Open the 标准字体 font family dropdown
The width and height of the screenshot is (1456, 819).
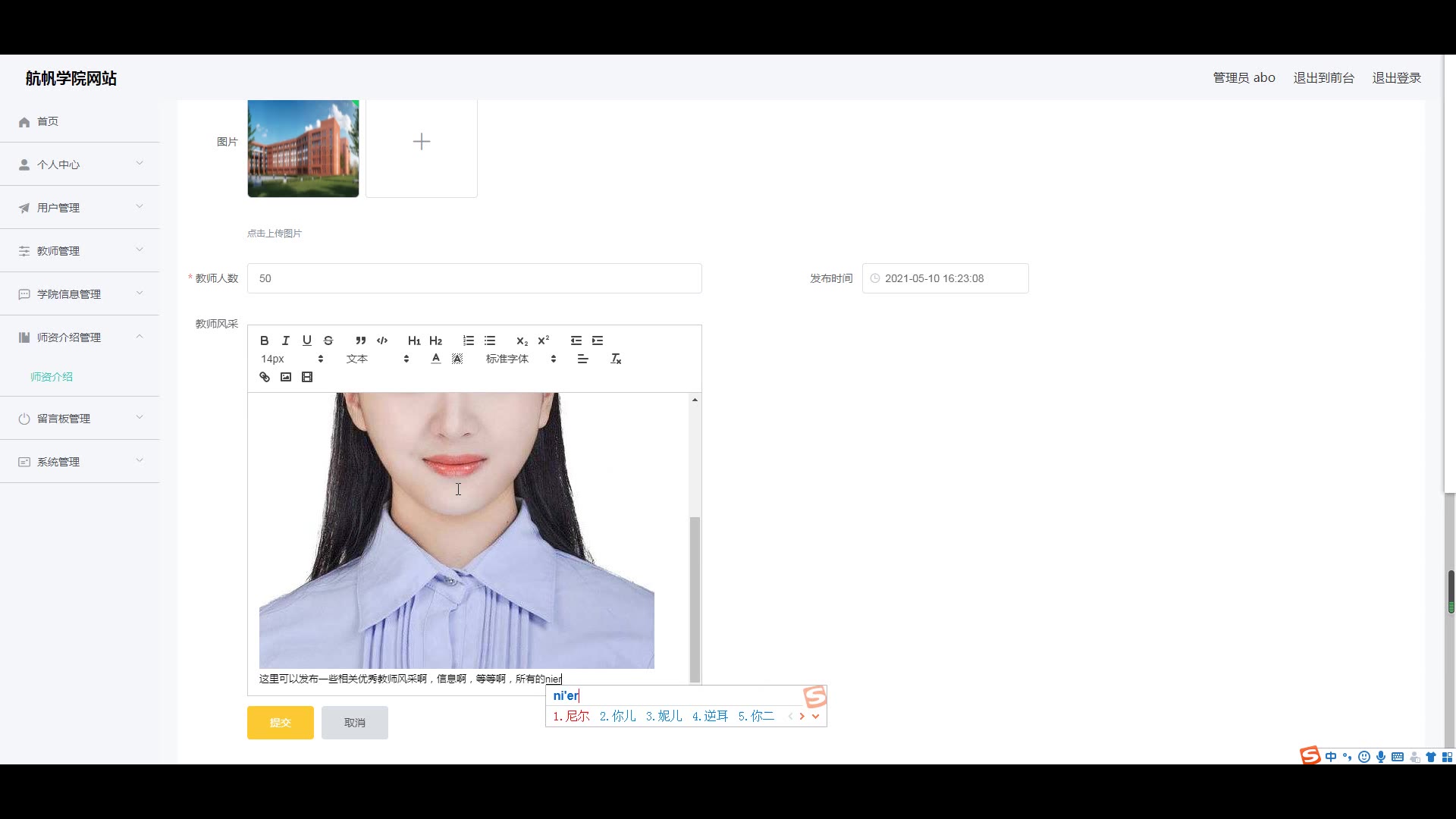520,359
